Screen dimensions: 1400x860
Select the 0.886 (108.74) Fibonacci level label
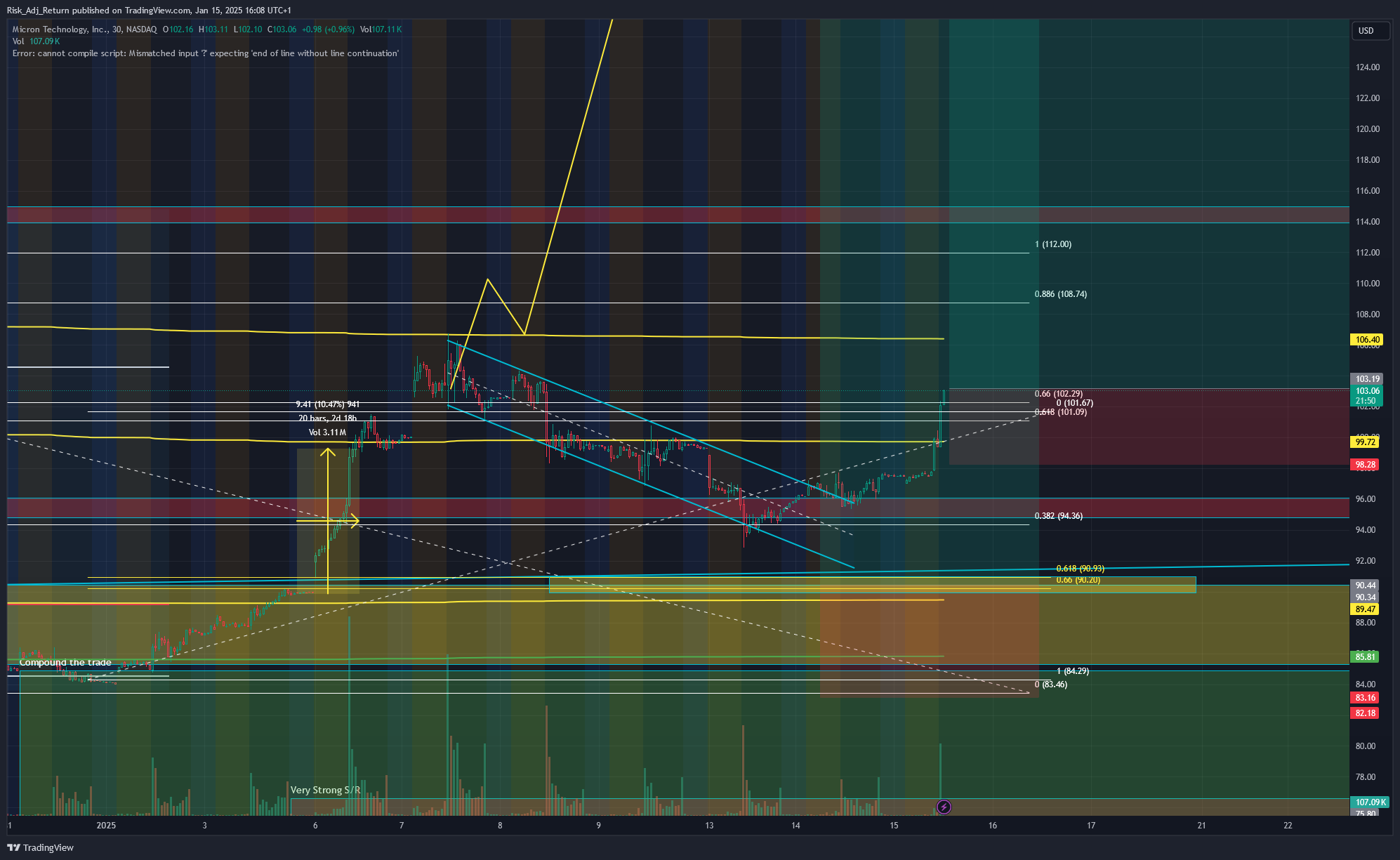(x=1061, y=294)
